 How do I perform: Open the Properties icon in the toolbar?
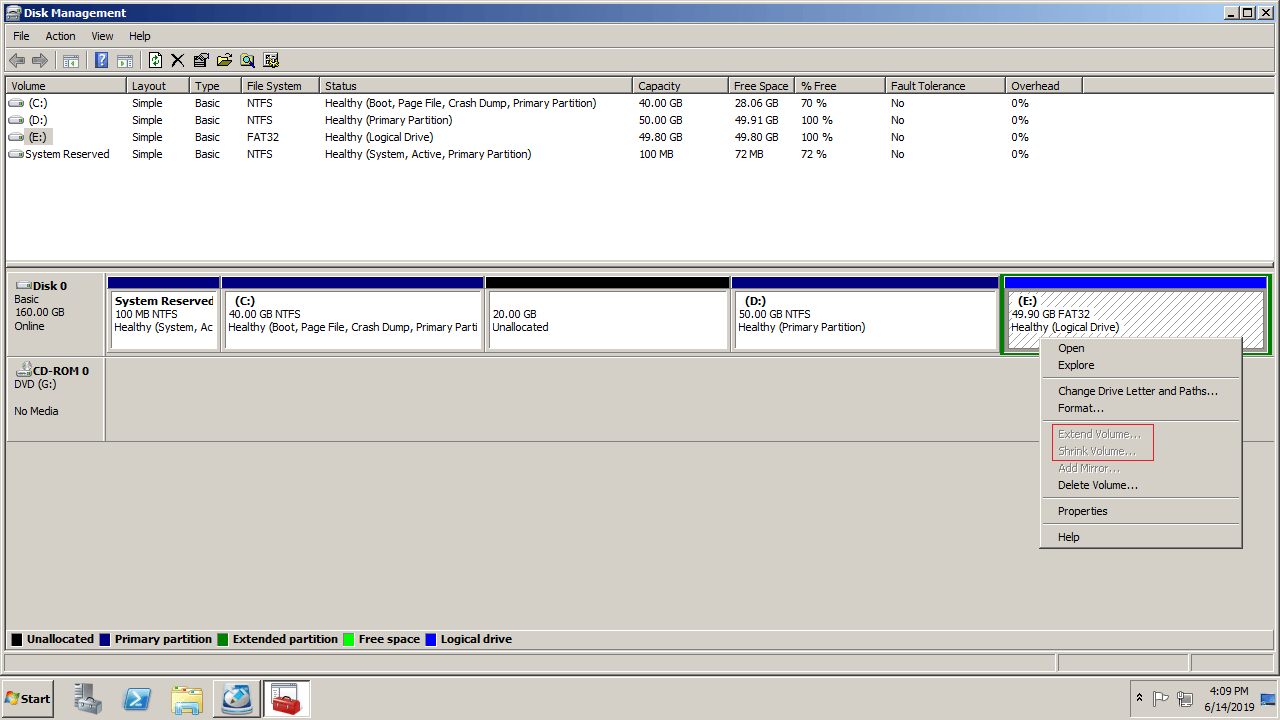pos(201,60)
